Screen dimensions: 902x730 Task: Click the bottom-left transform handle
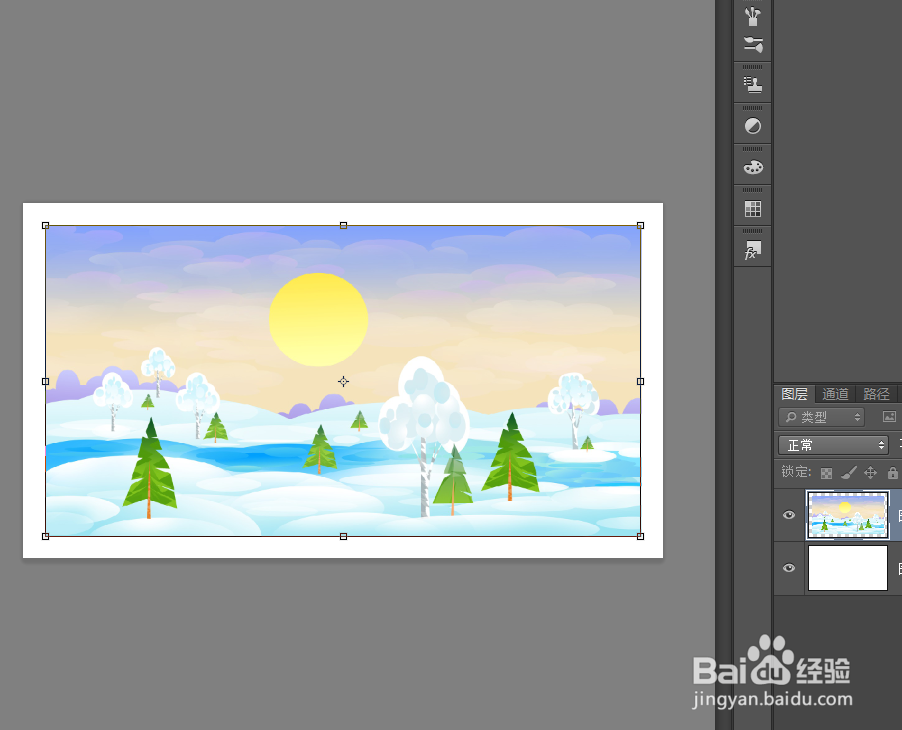click(x=45, y=536)
